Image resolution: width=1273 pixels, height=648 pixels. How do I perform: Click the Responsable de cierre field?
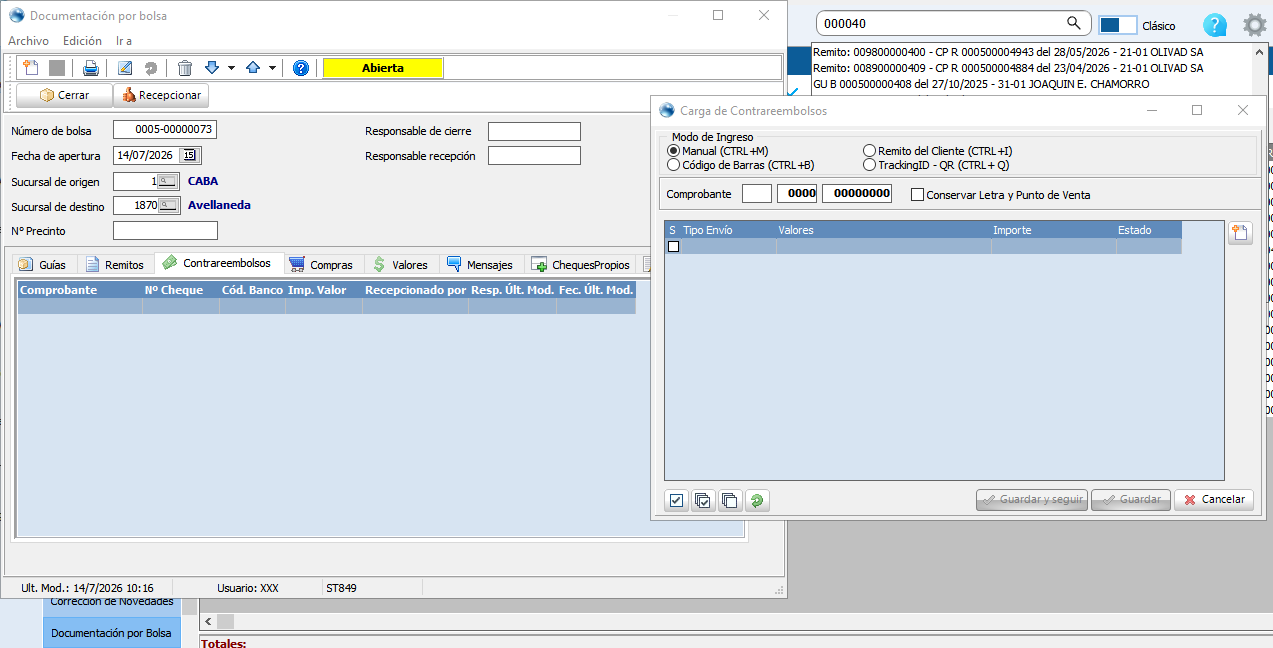534,131
